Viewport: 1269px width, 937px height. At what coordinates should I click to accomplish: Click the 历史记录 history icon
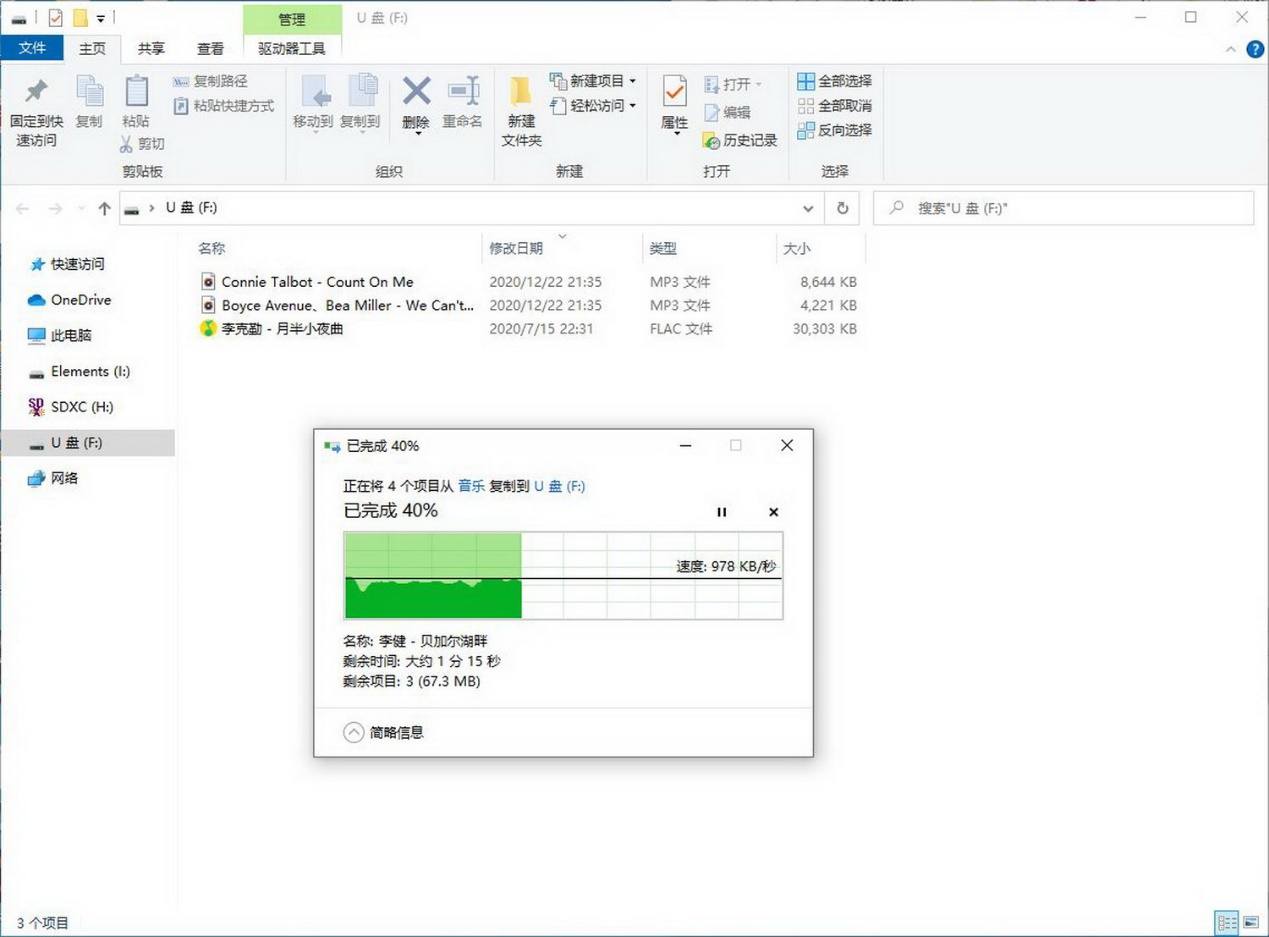tap(711, 141)
